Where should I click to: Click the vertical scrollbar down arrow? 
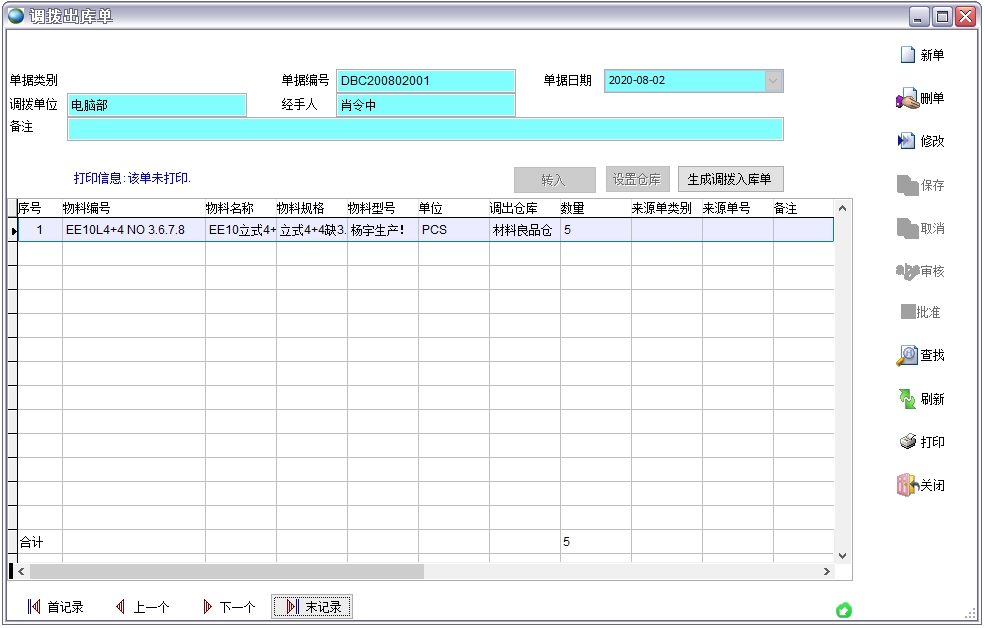[842, 555]
